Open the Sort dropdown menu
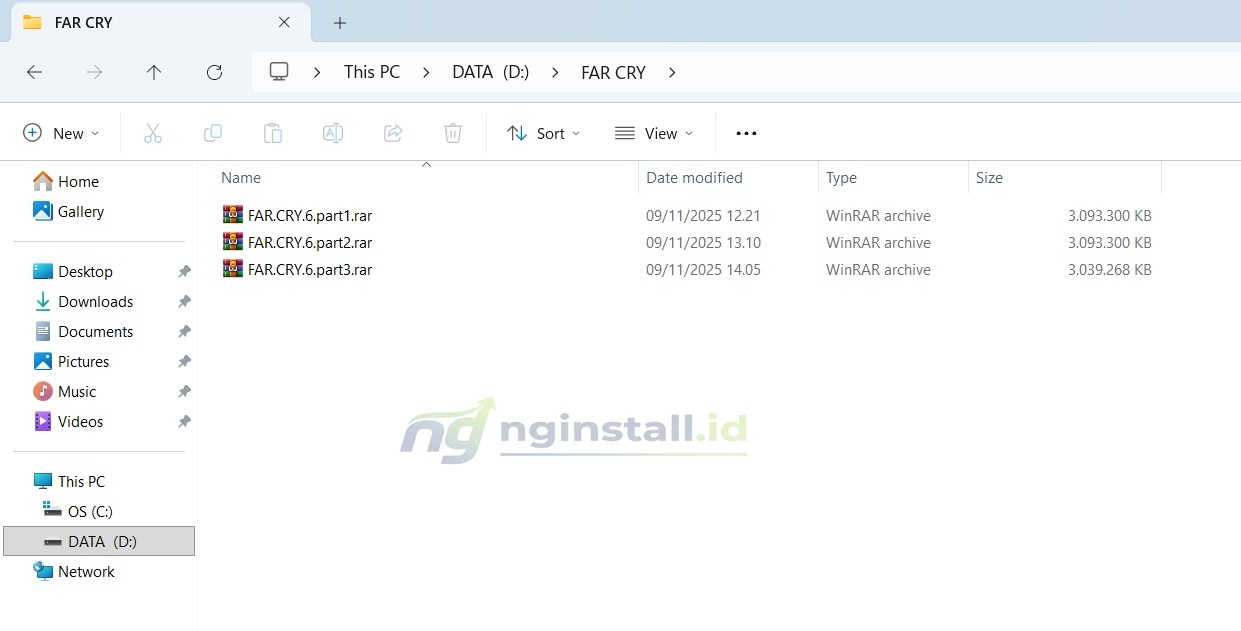Viewport: 1241px width, 631px height. click(543, 133)
